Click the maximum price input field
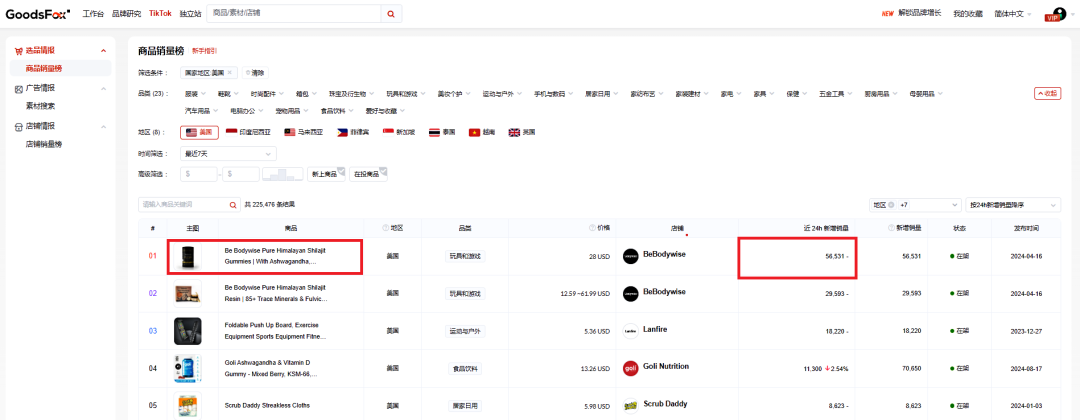The image size is (1080, 420). coord(240,174)
